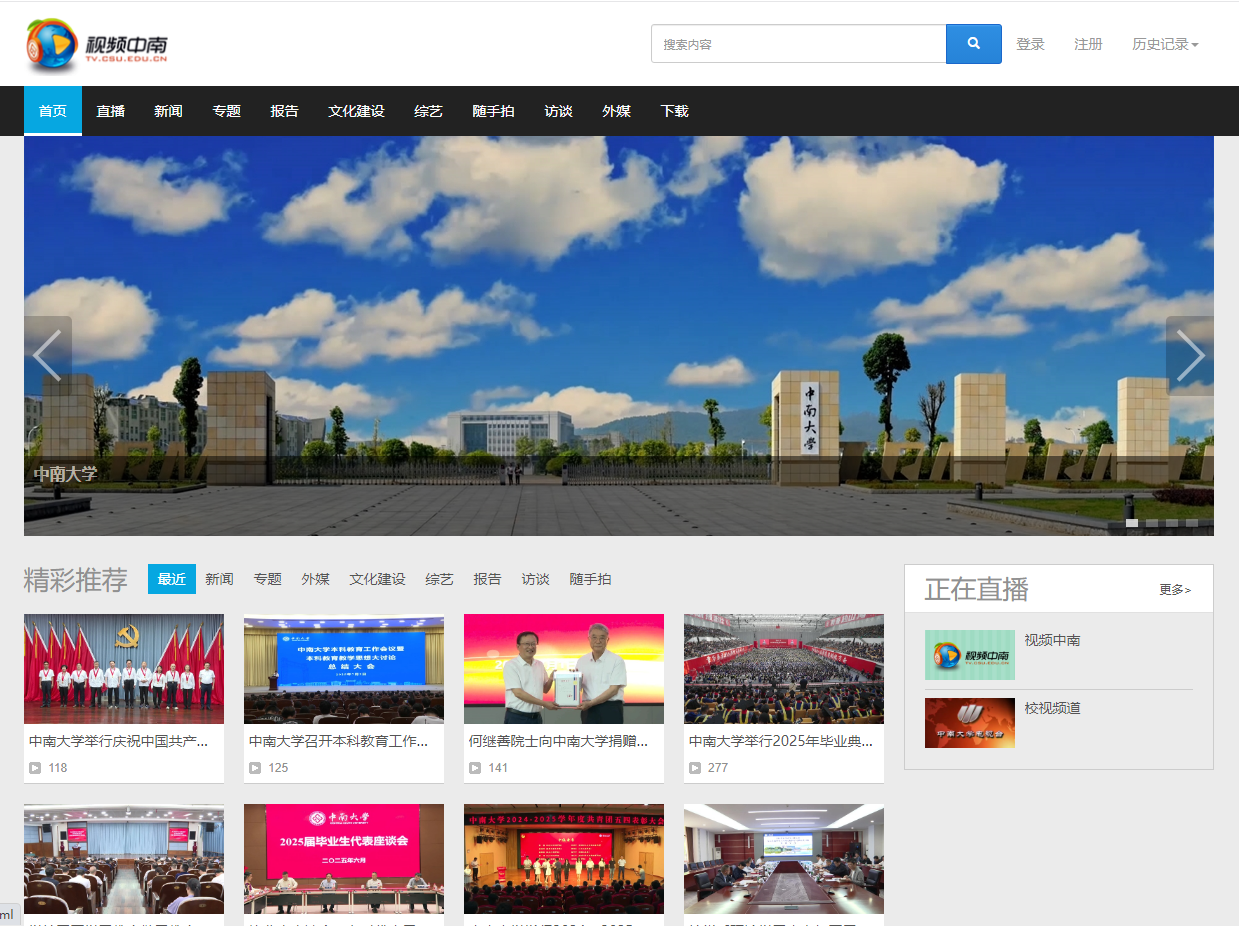Open the 文化建设 item in top navigation bar
Screen dimensions: 1239x926
point(356,111)
